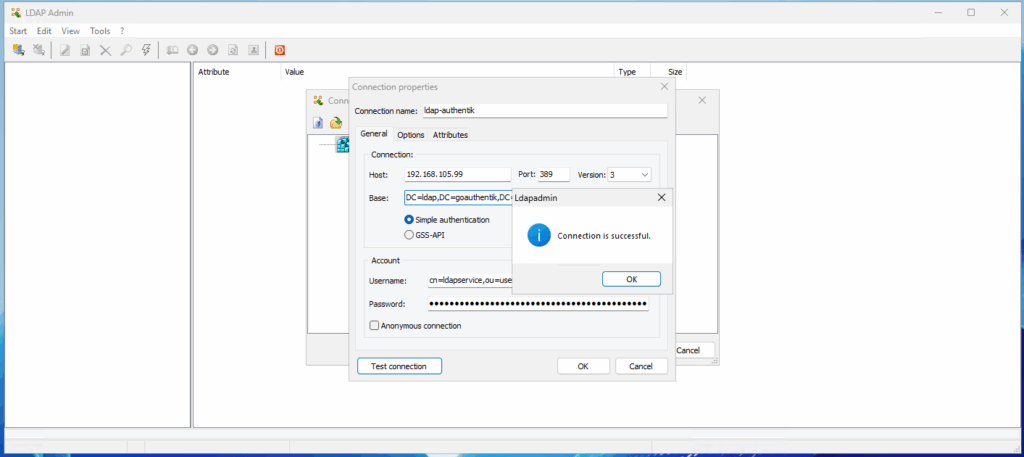Click the forward arrow toolbar icon

212,49
